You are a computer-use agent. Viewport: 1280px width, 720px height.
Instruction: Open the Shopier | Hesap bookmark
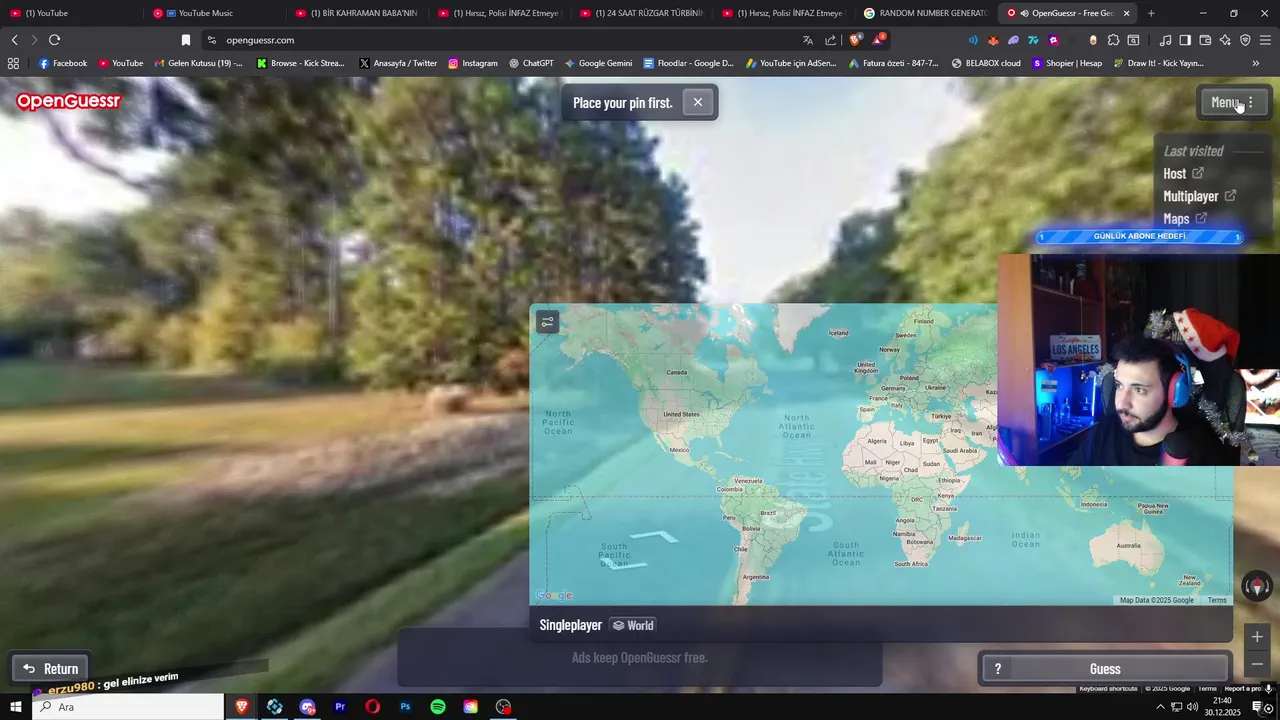pyautogui.click(x=1067, y=63)
